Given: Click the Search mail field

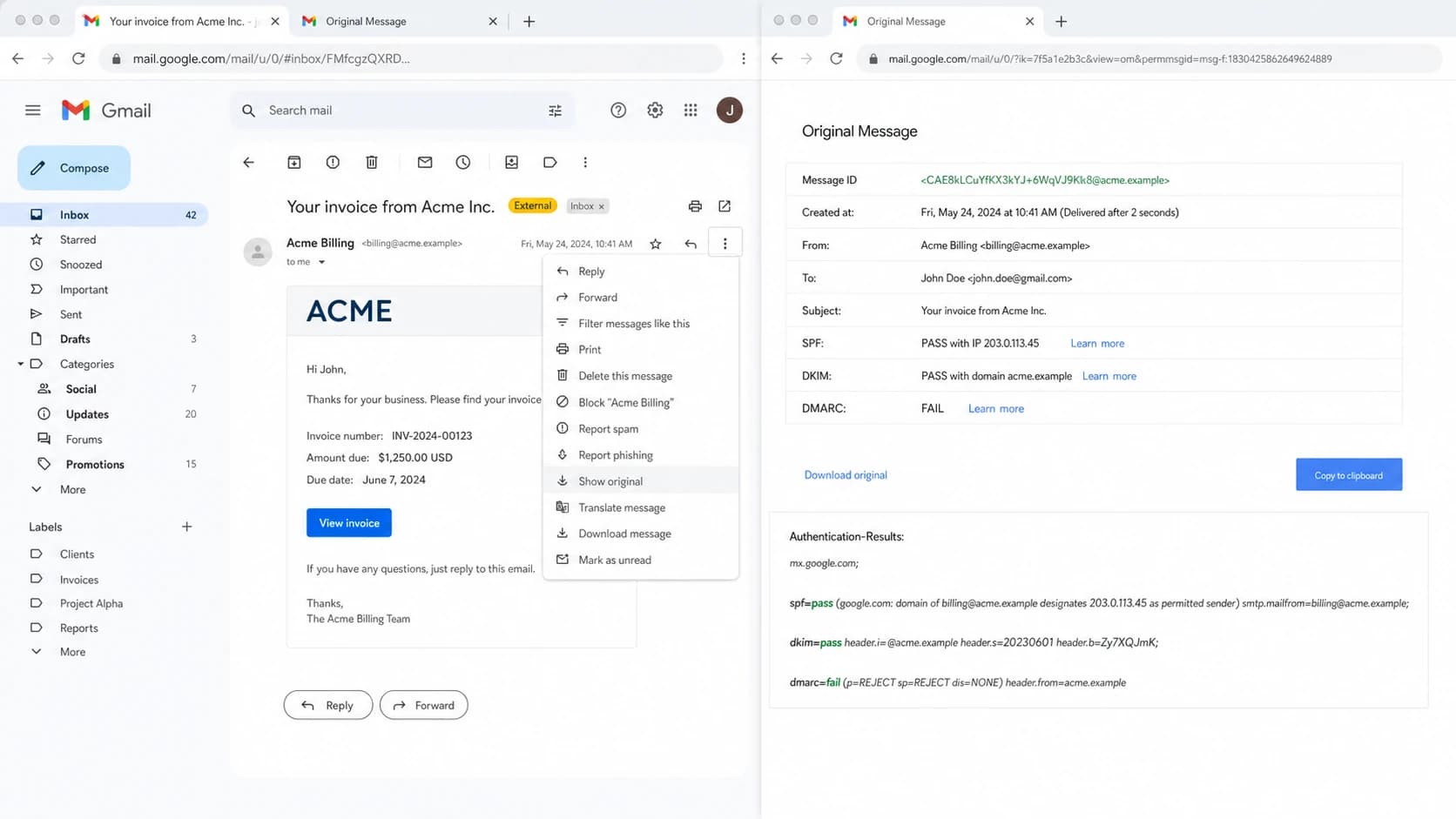Looking at the screenshot, I should 401,111.
